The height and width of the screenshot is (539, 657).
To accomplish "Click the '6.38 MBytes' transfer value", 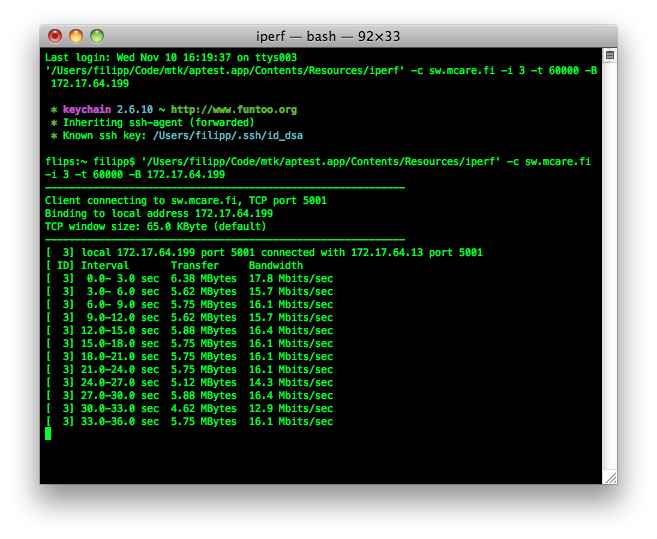I will click(x=204, y=279).
